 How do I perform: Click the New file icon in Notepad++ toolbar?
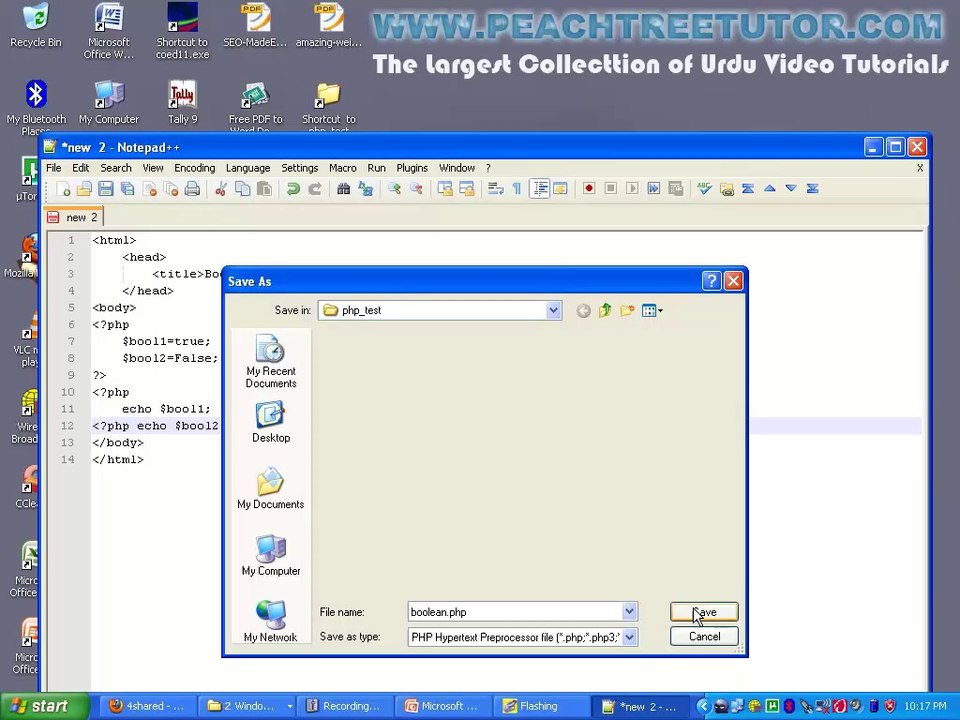64,189
